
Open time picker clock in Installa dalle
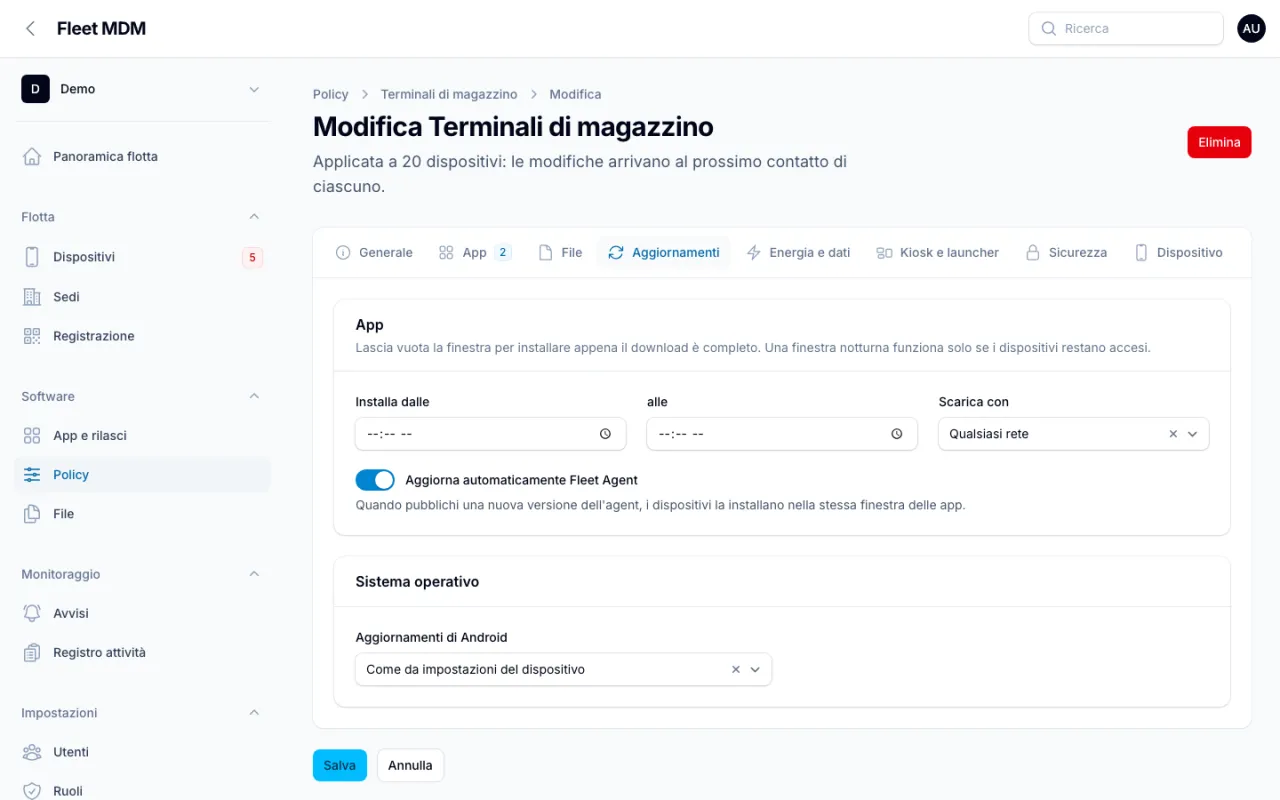click(x=605, y=434)
